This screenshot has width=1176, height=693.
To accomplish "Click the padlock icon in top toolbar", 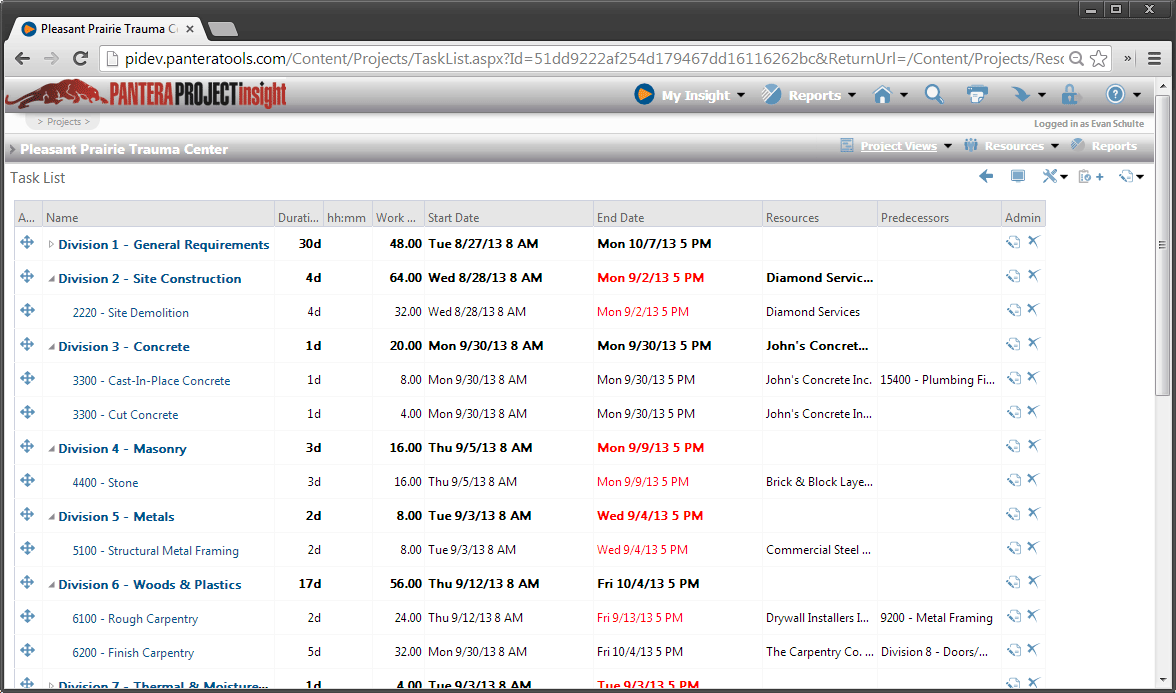I will (x=1070, y=95).
